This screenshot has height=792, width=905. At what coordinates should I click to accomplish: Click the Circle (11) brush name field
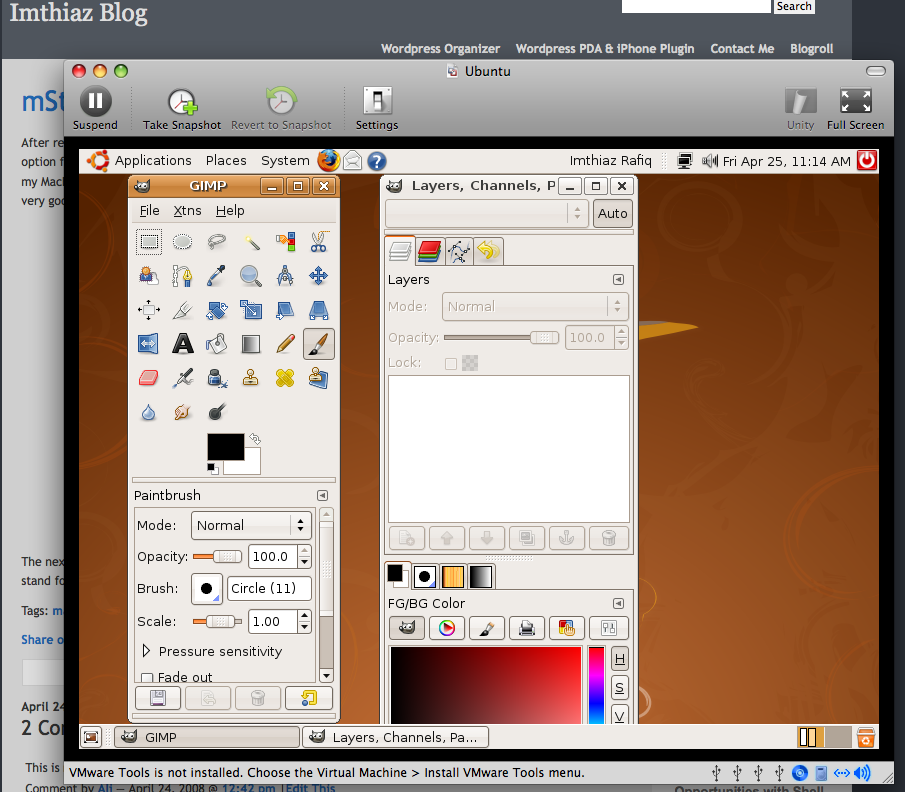point(269,589)
